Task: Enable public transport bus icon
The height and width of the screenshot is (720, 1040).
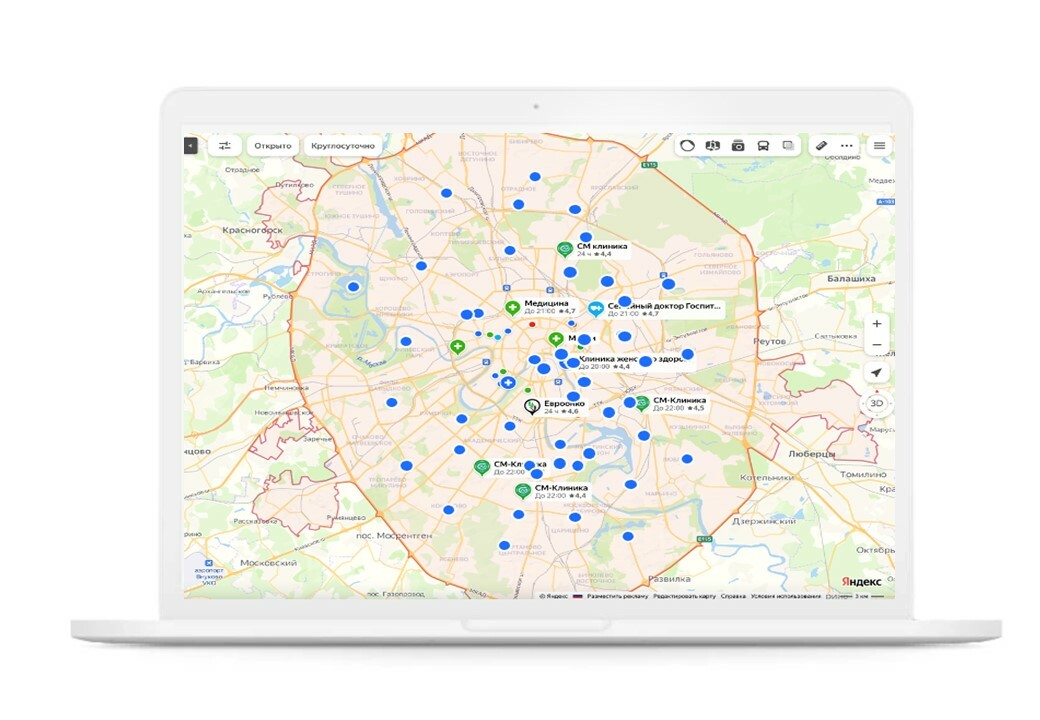Action: coord(763,146)
